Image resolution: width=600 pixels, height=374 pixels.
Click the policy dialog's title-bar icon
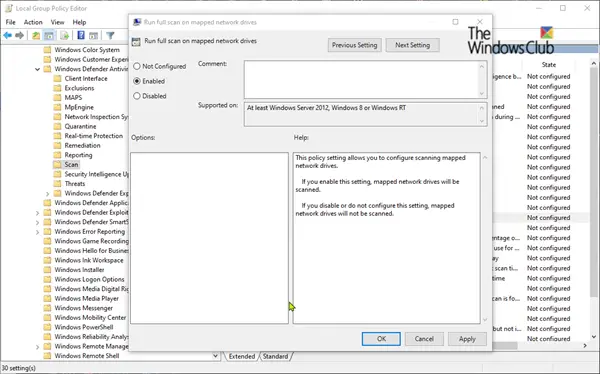coord(137,22)
